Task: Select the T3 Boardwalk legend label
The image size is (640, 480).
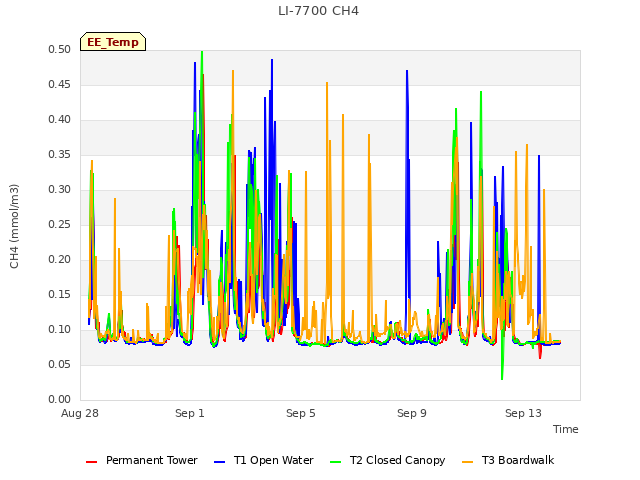Action: pyautogui.click(x=518, y=460)
